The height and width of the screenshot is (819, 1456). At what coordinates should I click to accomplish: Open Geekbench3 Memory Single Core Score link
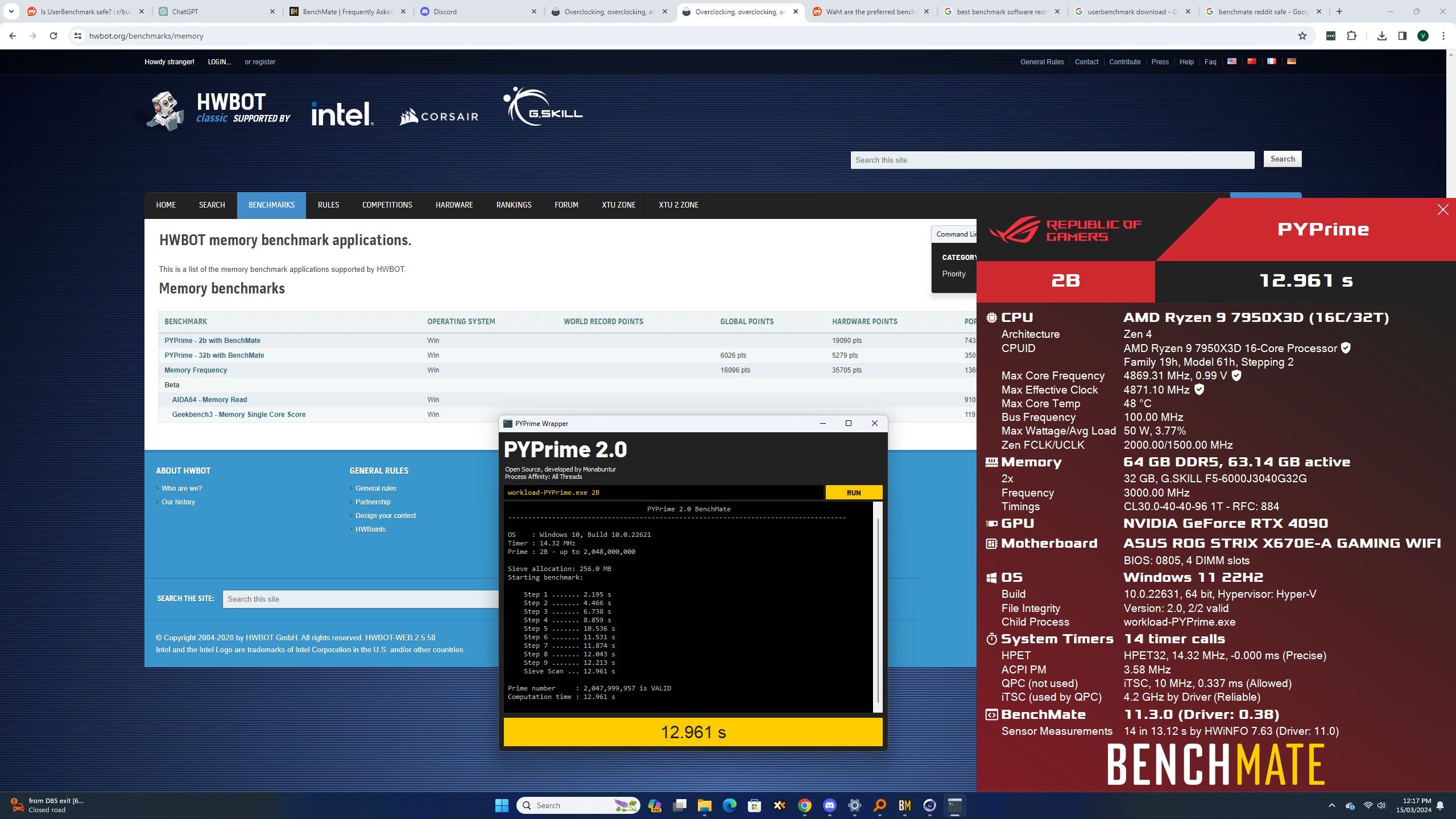point(239,415)
